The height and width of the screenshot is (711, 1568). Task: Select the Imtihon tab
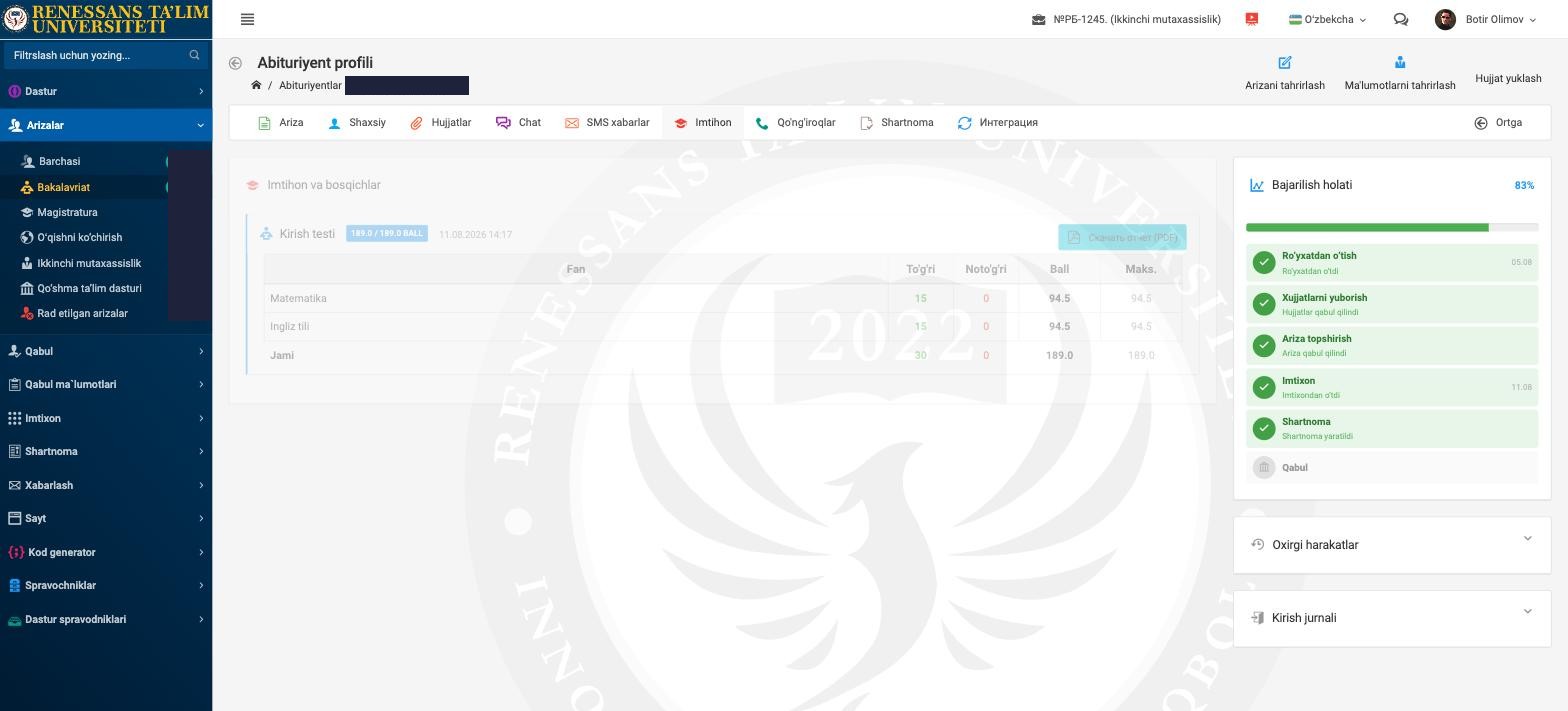click(702, 123)
